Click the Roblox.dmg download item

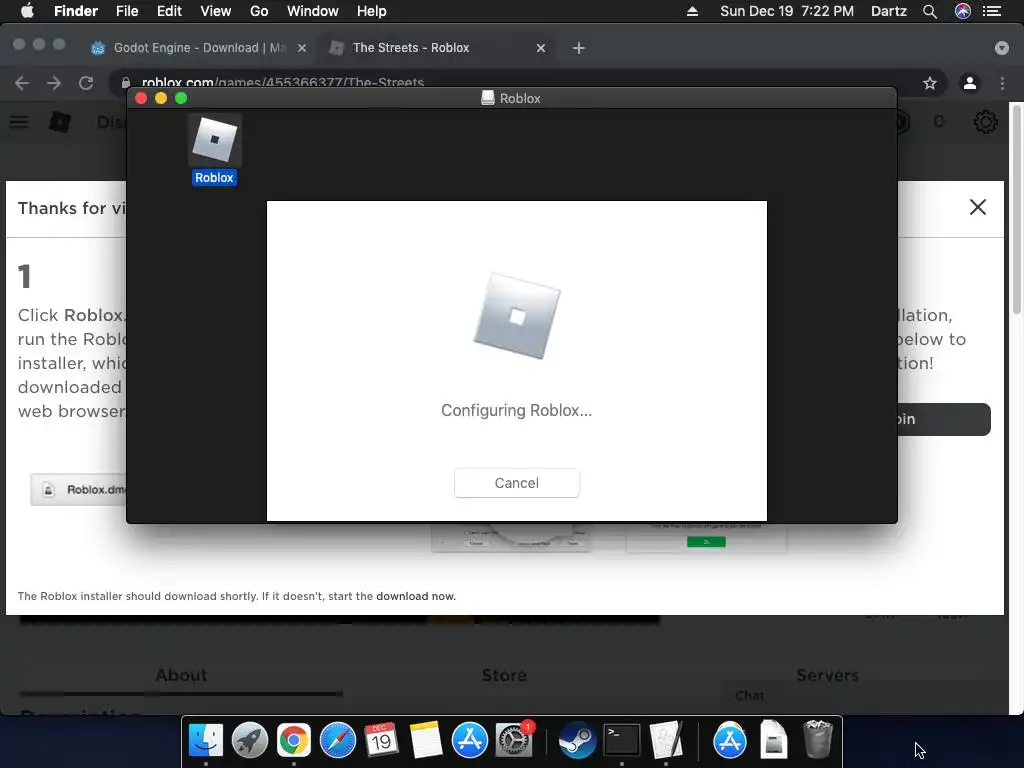(79, 490)
